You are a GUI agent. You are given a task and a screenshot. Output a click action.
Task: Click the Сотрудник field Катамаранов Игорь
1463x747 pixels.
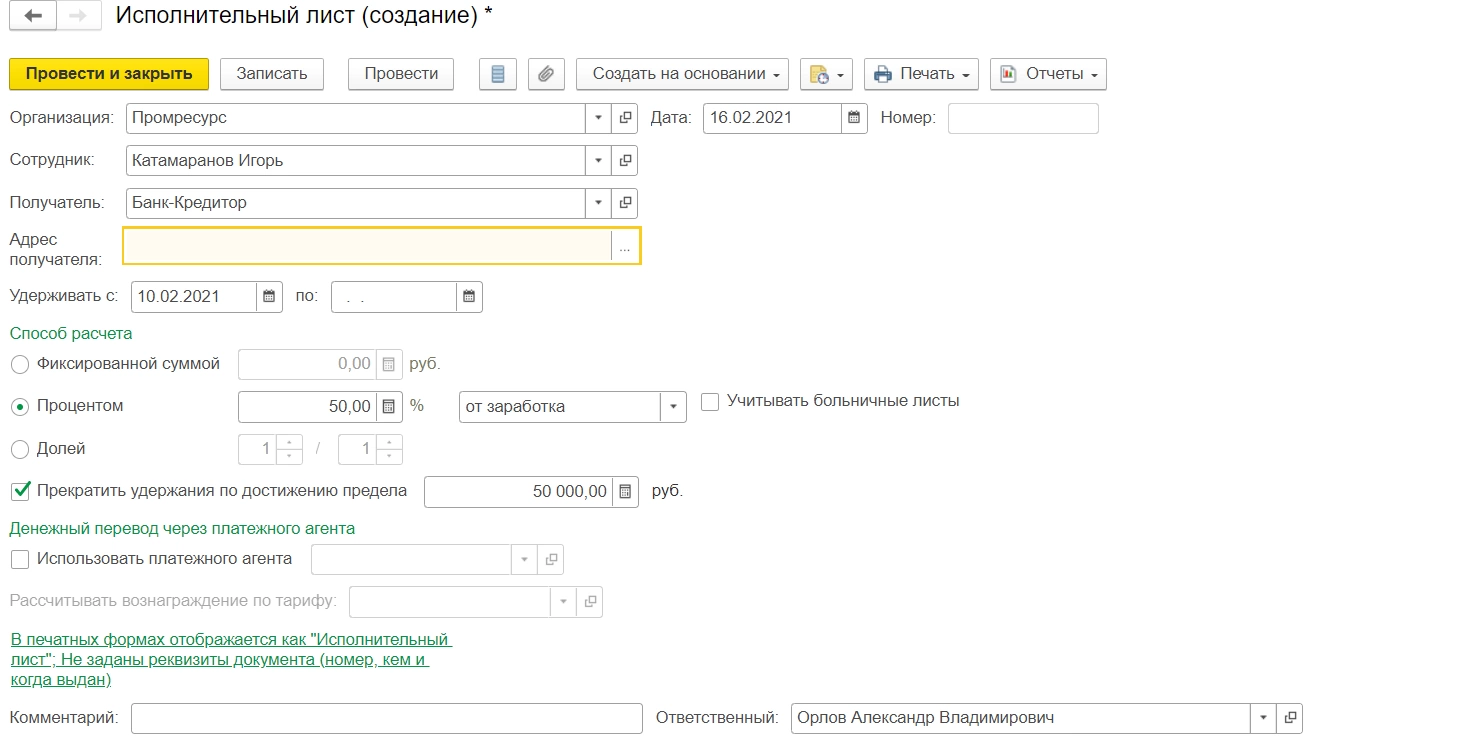coord(356,160)
